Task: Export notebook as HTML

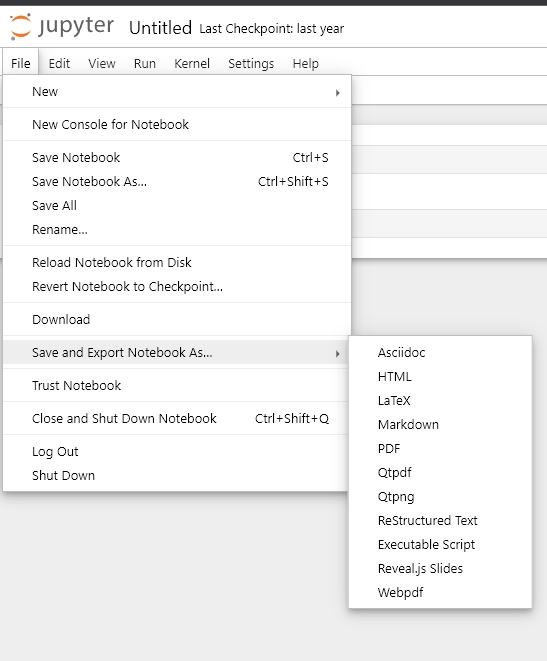Action: [x=440, y=376]
